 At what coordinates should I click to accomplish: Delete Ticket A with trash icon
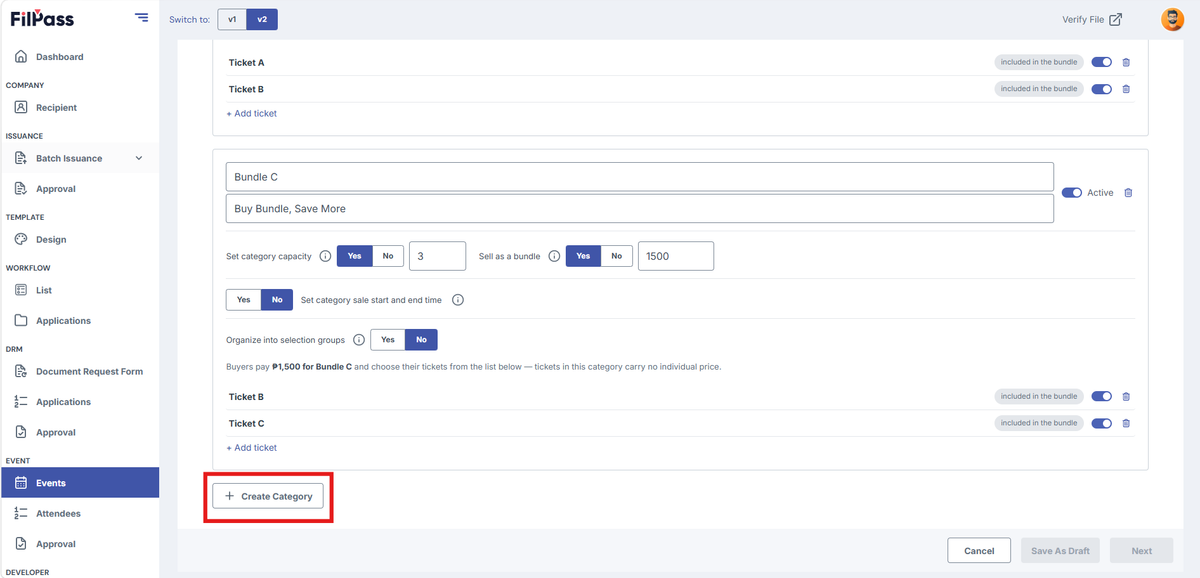tap(1126, 62)
